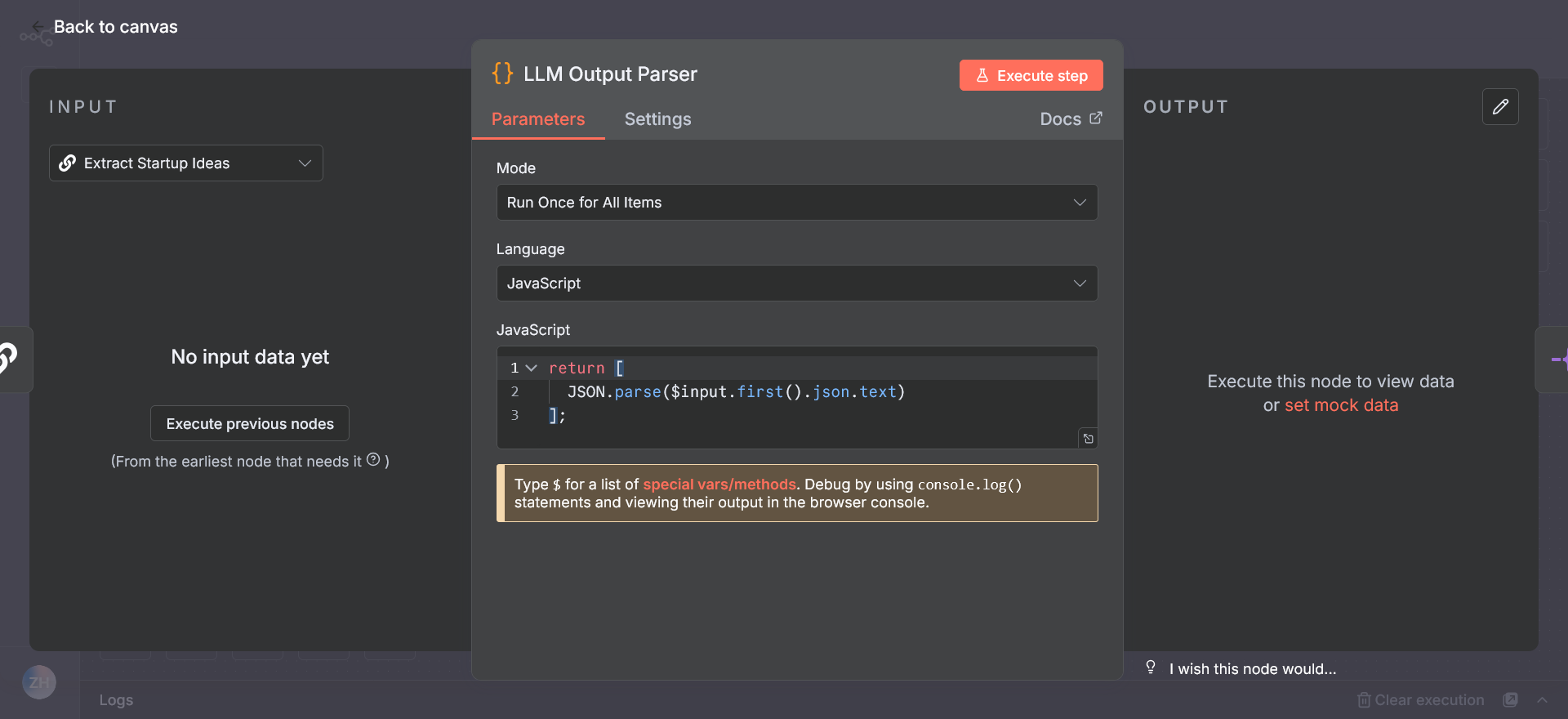Click the flask icon in Execute step
The height and width of the screenshot is (719, 1568).
click(982, 75)
